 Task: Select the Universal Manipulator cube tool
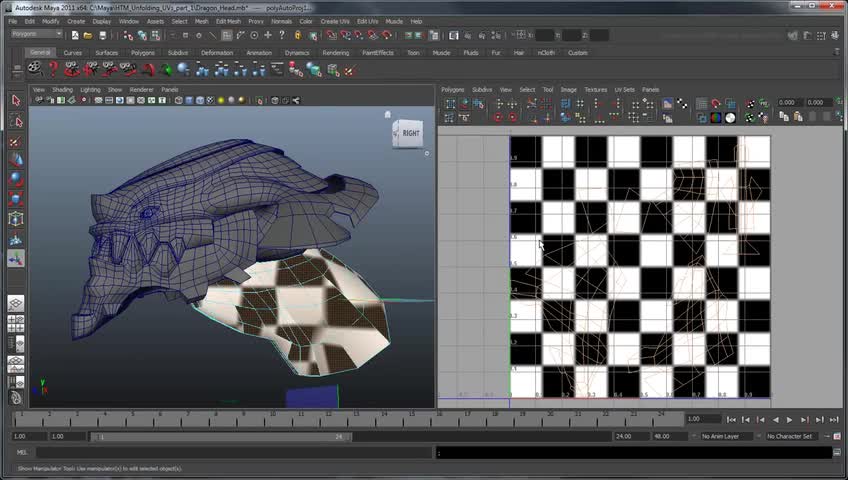point(16,219)
